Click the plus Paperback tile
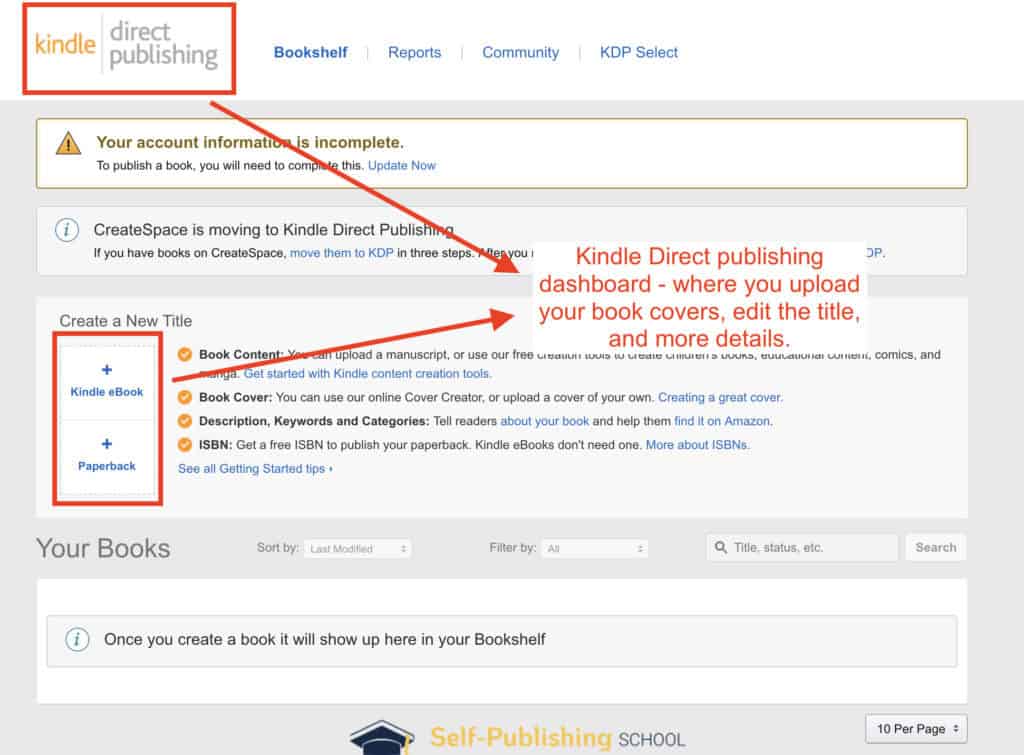 coord(107,455)
